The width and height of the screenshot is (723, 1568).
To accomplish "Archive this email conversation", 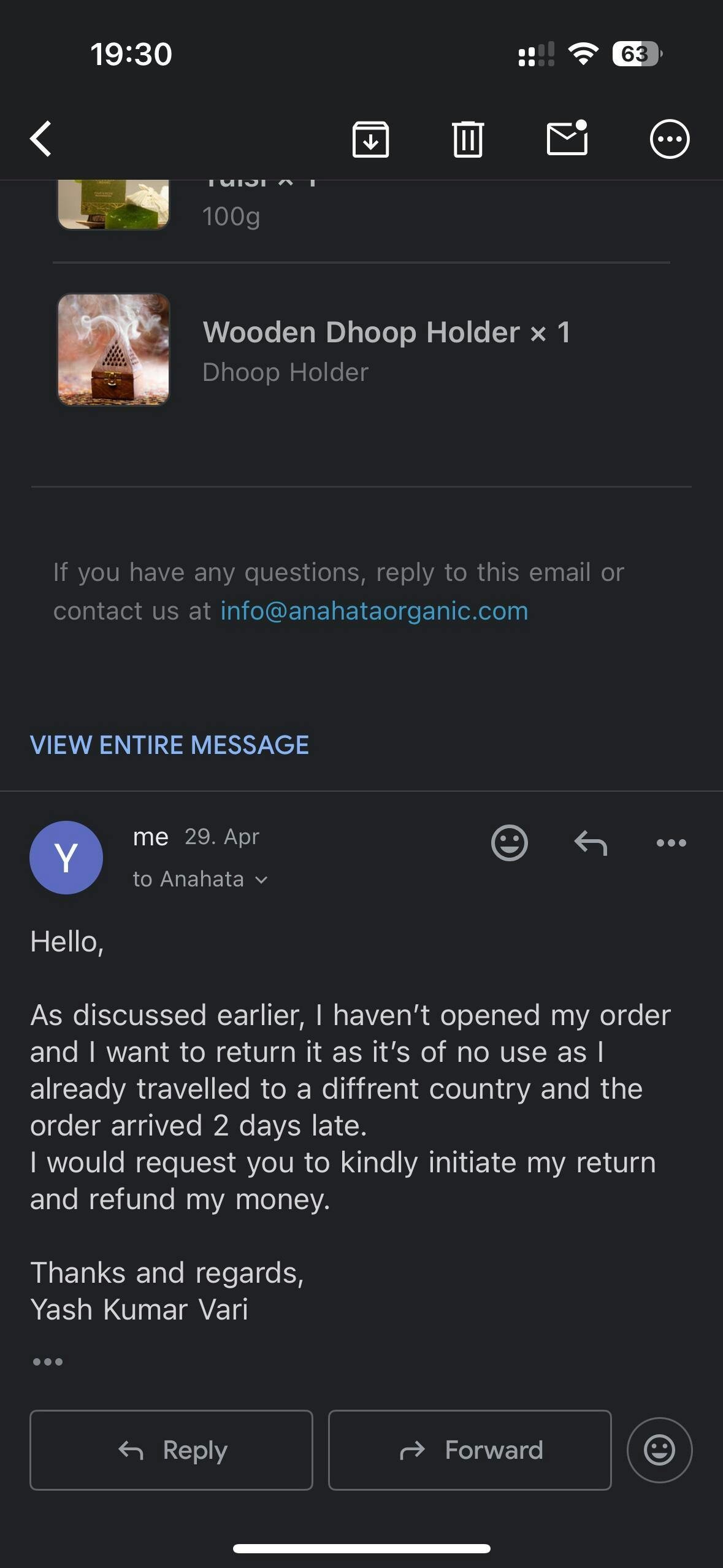I will [370, 139].
